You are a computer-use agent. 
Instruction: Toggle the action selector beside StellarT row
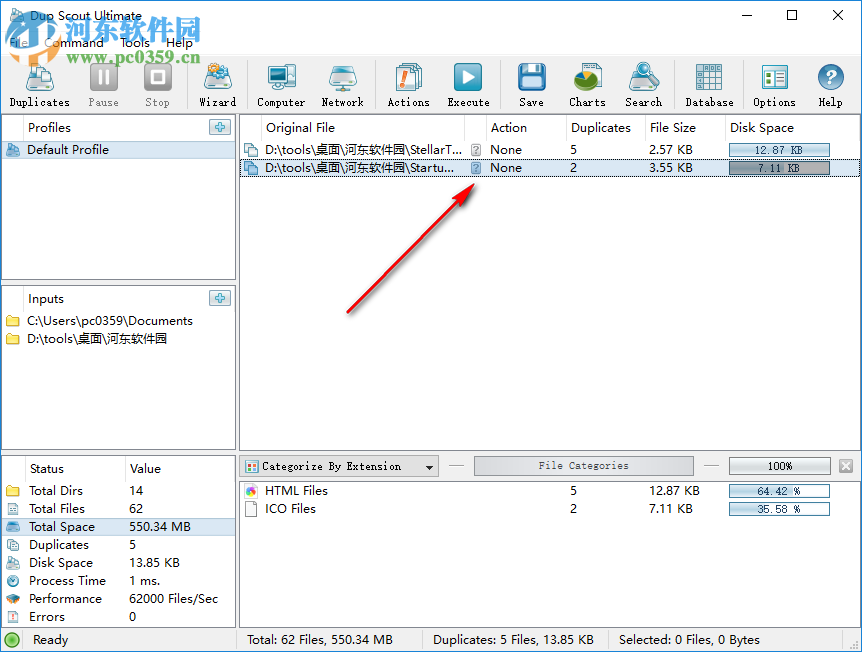pyautogui.click(x=475, y=149)
